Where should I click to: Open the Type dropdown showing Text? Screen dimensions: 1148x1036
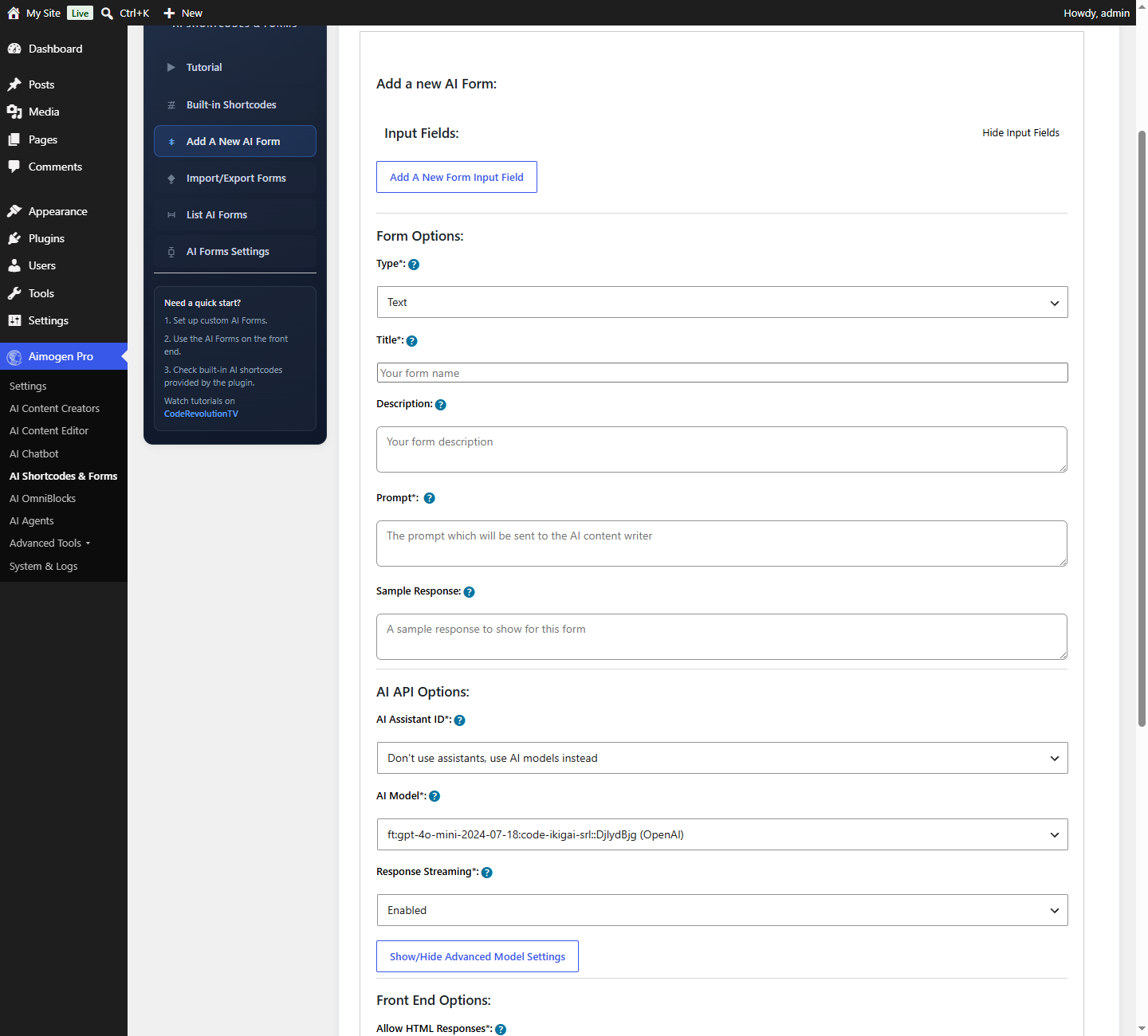pos(722,302)
